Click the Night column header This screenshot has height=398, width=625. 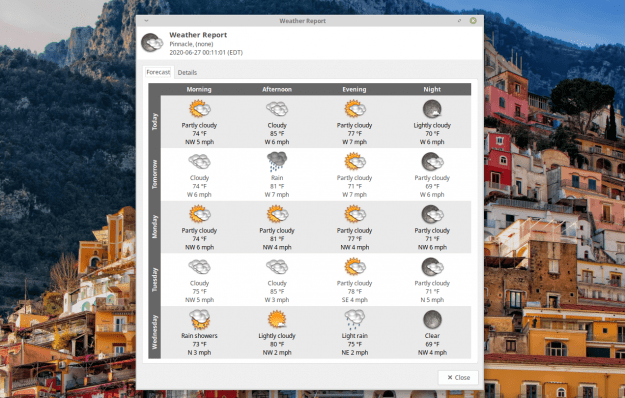pos(432,89)
